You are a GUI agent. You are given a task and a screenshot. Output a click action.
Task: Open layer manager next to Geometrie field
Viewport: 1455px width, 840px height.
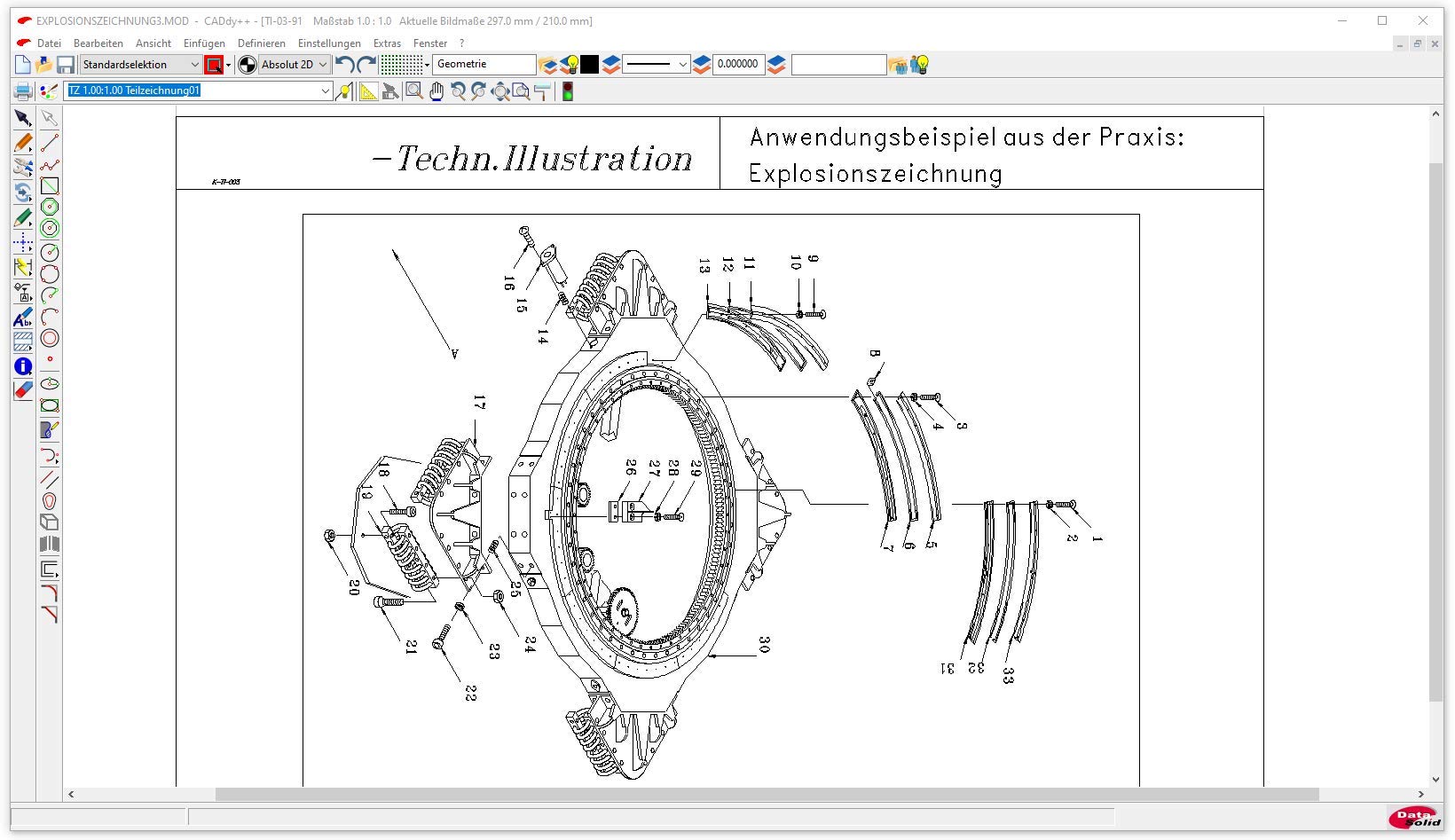548,65
